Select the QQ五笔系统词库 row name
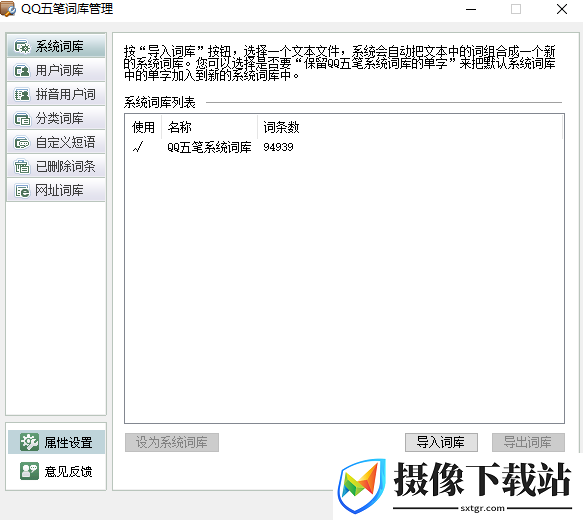 point(209,147)
